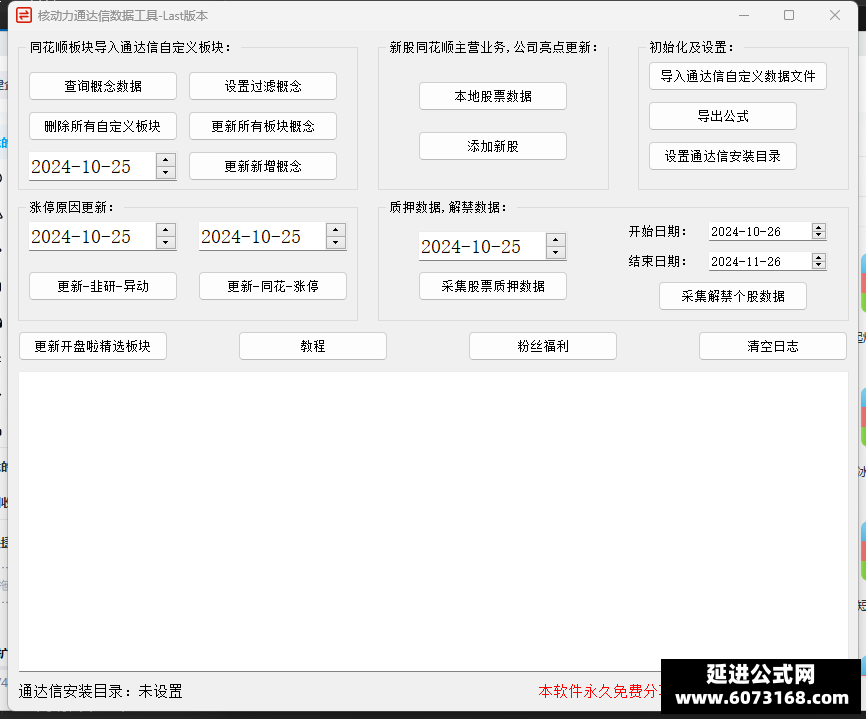Image resolution: width=866 pixels, height=719 pixels.
Task: Open 本地股票数据
Action: pyautogui.click(x=493, y=96)
